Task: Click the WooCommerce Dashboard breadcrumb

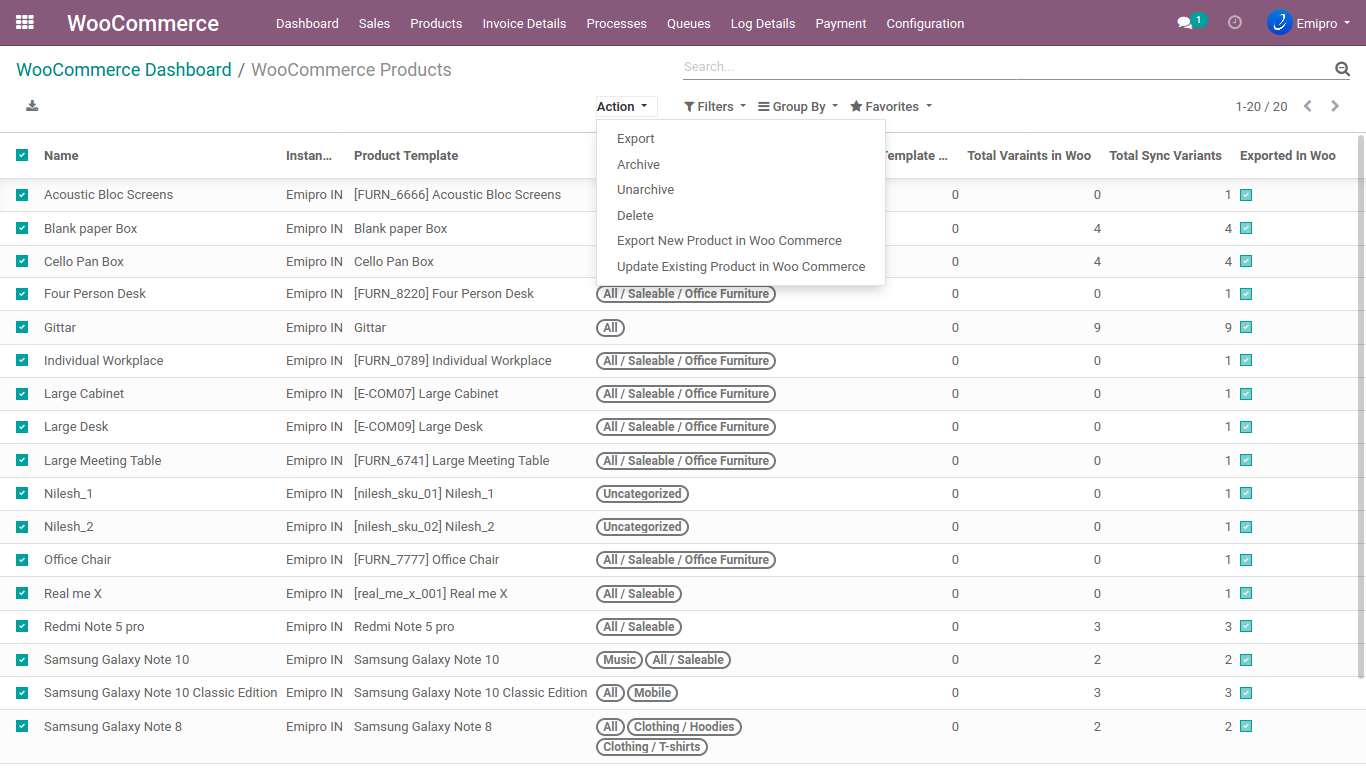Action: (124, 70)
